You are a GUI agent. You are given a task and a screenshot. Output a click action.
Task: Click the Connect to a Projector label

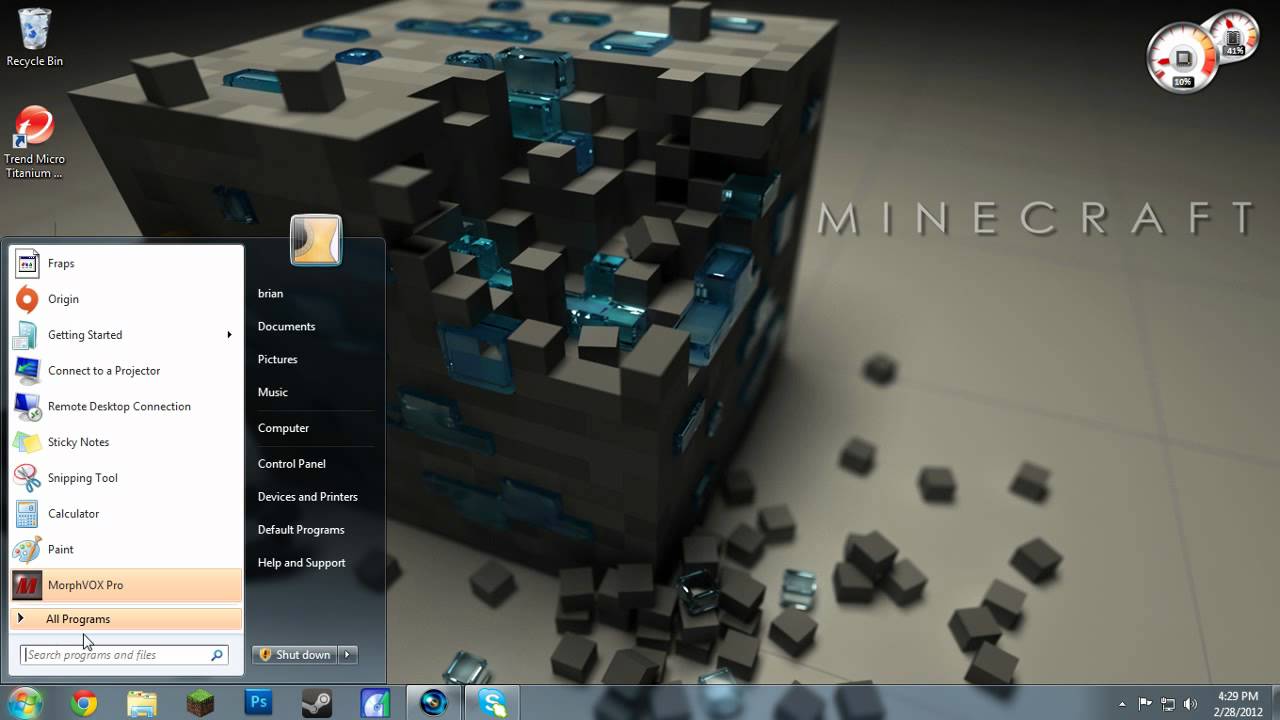(x=104, y=370)
